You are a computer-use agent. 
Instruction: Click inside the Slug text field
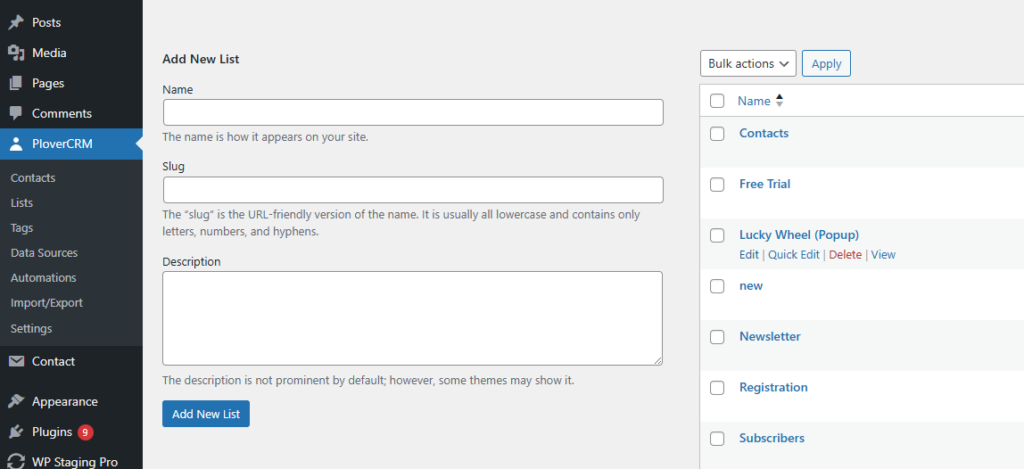click(x=413, y=190)
